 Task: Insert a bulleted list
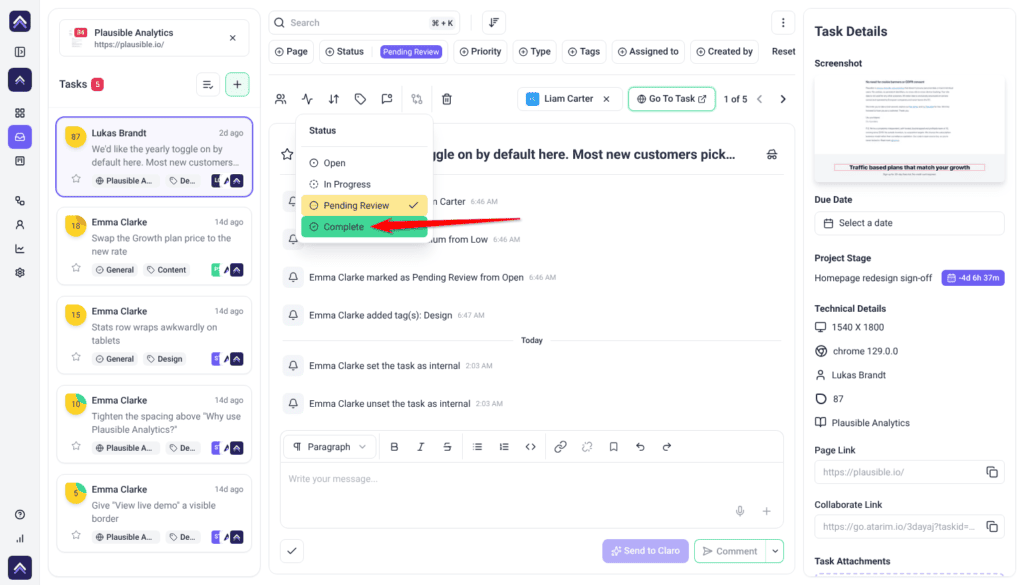tap(477, 447)
